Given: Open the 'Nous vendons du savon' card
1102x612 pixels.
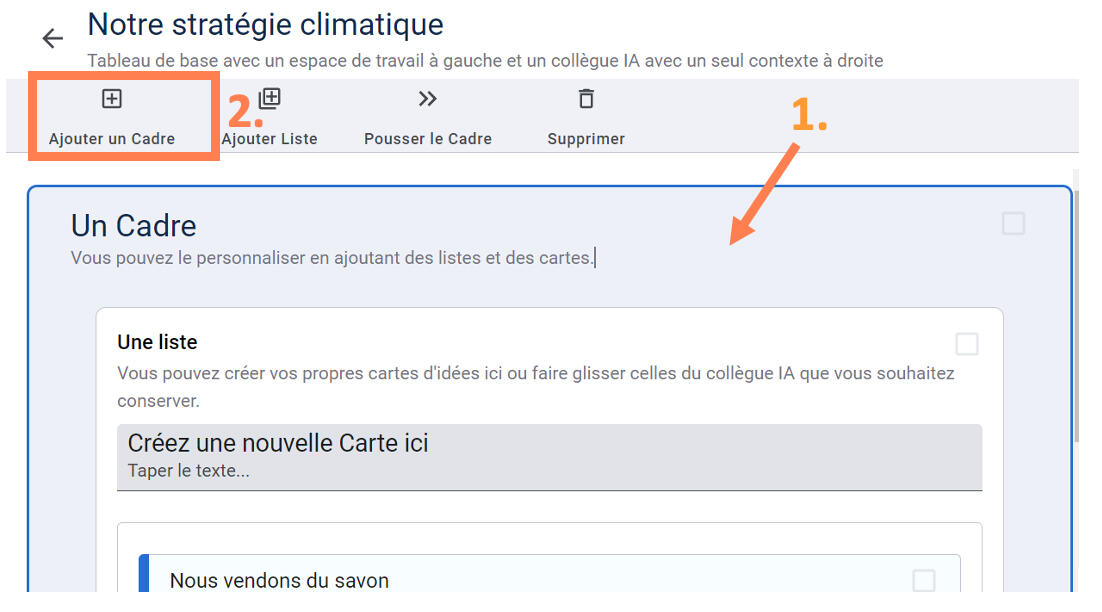Looking at the screenshot, I should pyautogui.click(x=280, y=580).
